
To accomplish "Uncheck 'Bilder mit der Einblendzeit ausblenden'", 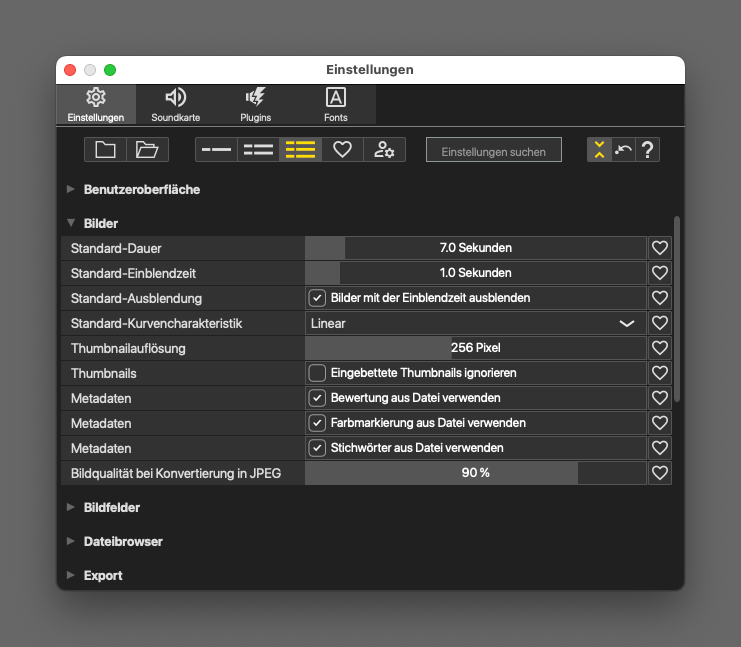I will (318, 298).
